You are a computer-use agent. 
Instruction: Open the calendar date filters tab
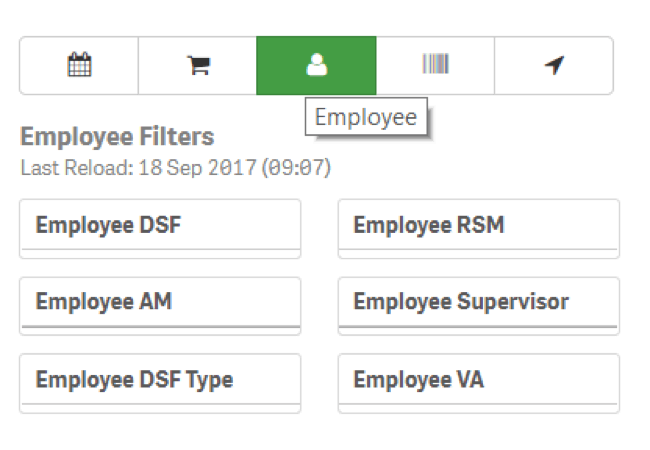(x=79, y=65)
